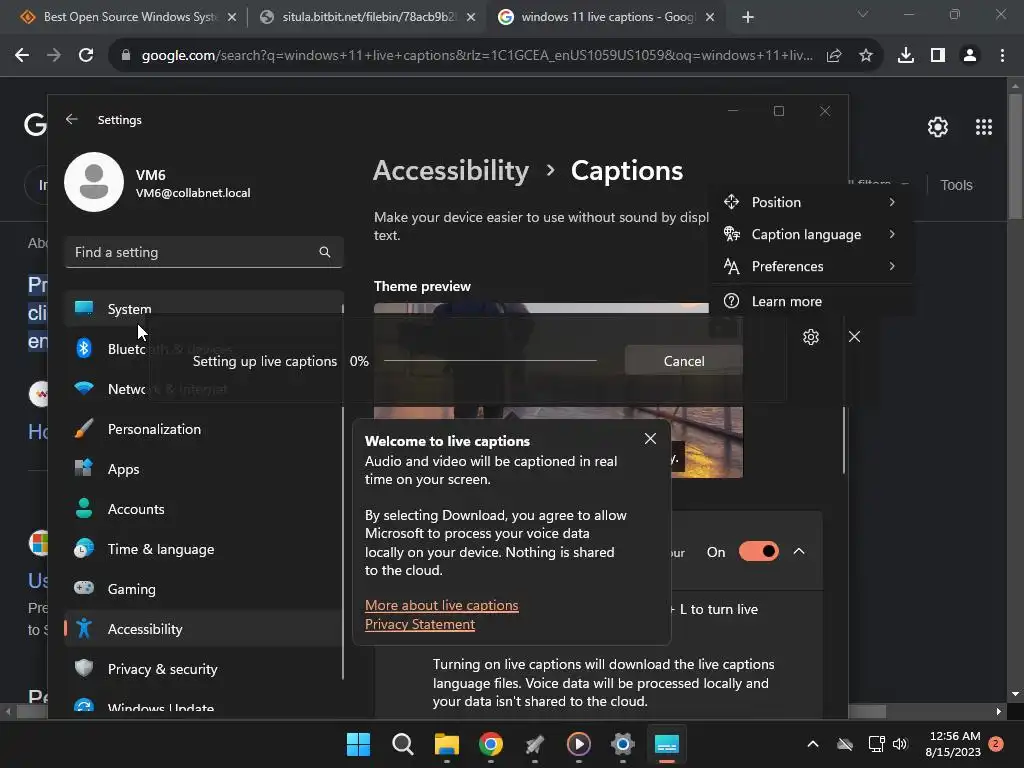Bookmark this page with the star icon
The width and height of the screenshot is (1024, 768).
(x=866, y=56)
